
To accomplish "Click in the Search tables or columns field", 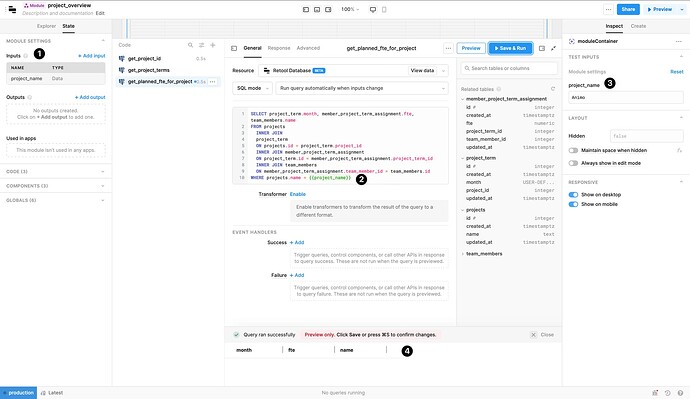I will pos(509,68).
